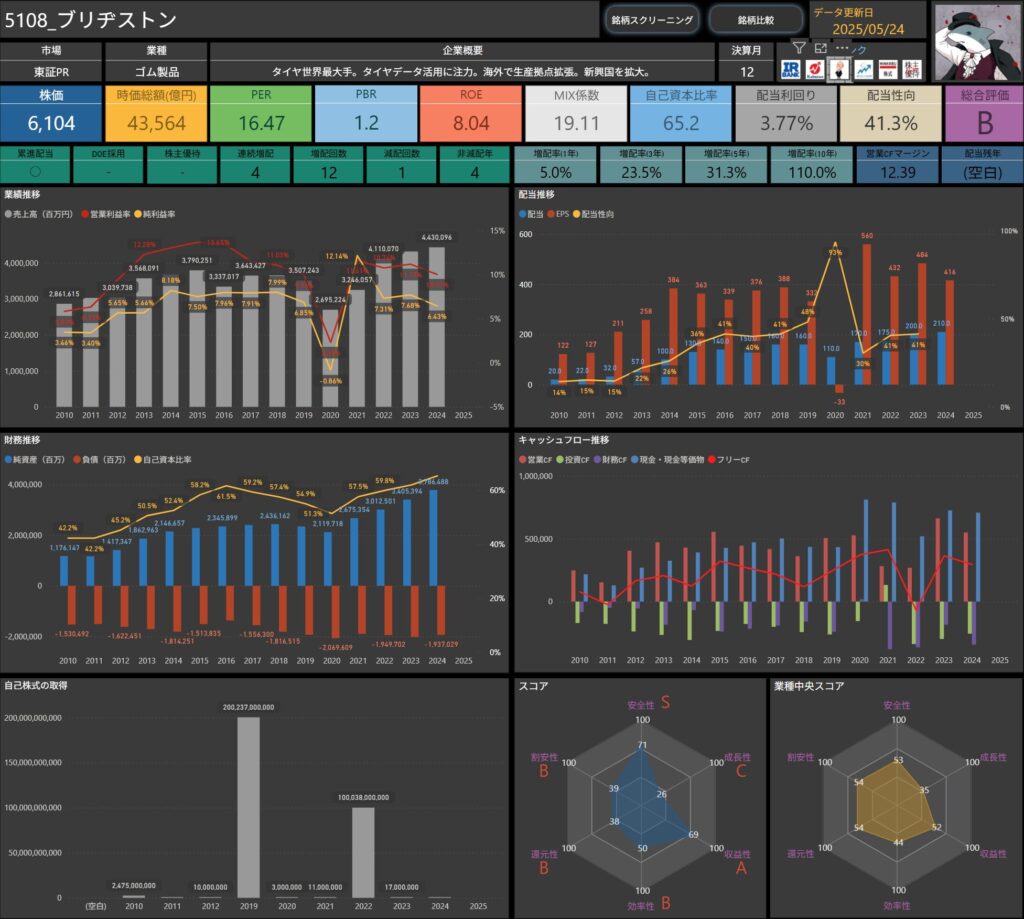This screenshot has height=919, width=1024.
Task: Click the 営業CFマージン 12.39 card
Action: coord(897,165)
